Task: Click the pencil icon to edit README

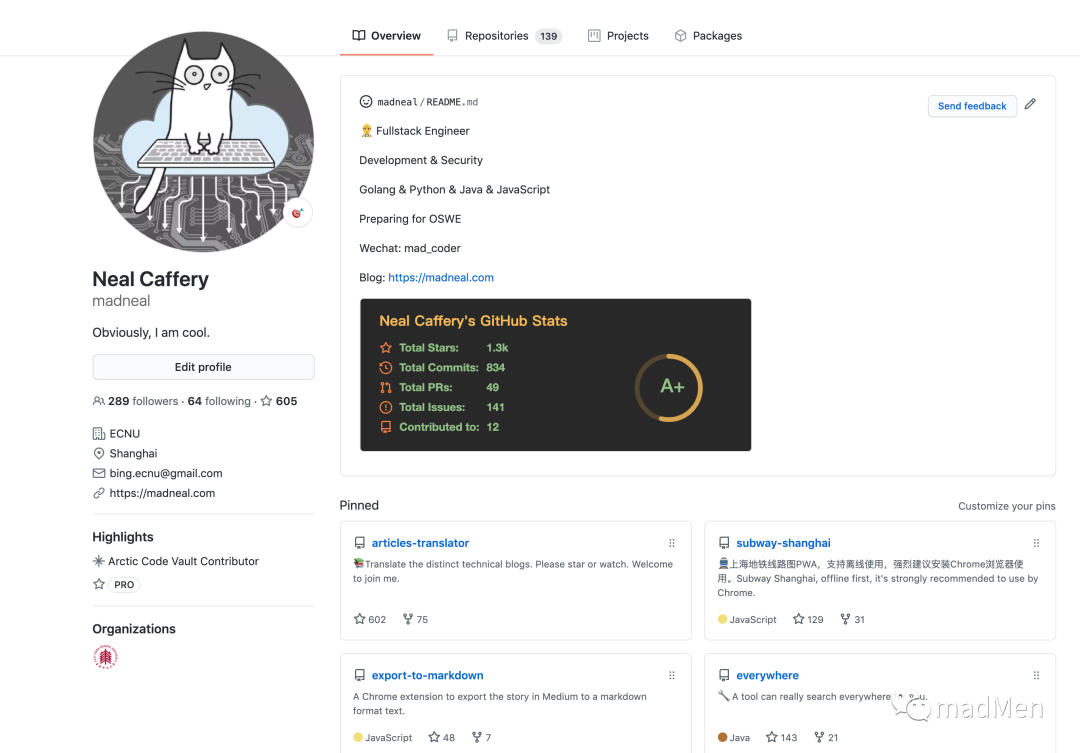Action: [x=1030, y=104]
